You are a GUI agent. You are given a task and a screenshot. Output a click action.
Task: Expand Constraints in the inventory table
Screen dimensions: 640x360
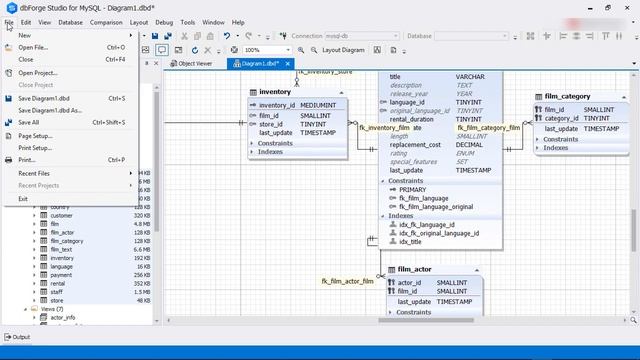tap(252, 143)
